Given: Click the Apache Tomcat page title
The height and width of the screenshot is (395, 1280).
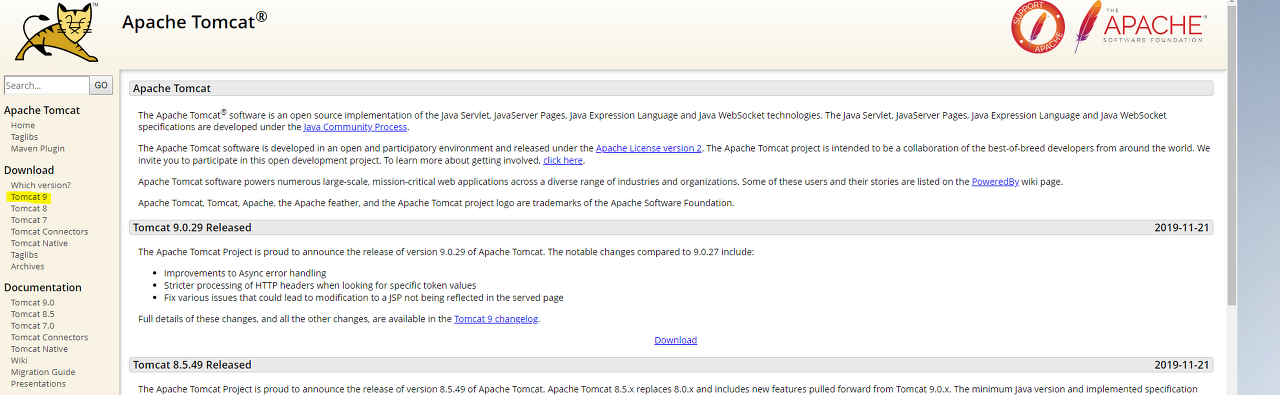Looking at the screenshot, I should (195, 21).
